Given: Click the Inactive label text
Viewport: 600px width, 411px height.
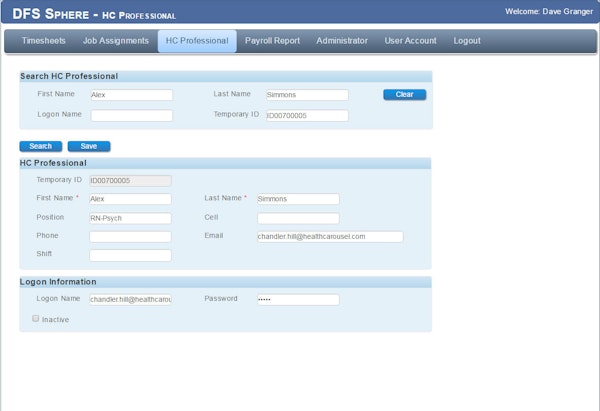Looking at the screenshot, I should click(55, 320).
